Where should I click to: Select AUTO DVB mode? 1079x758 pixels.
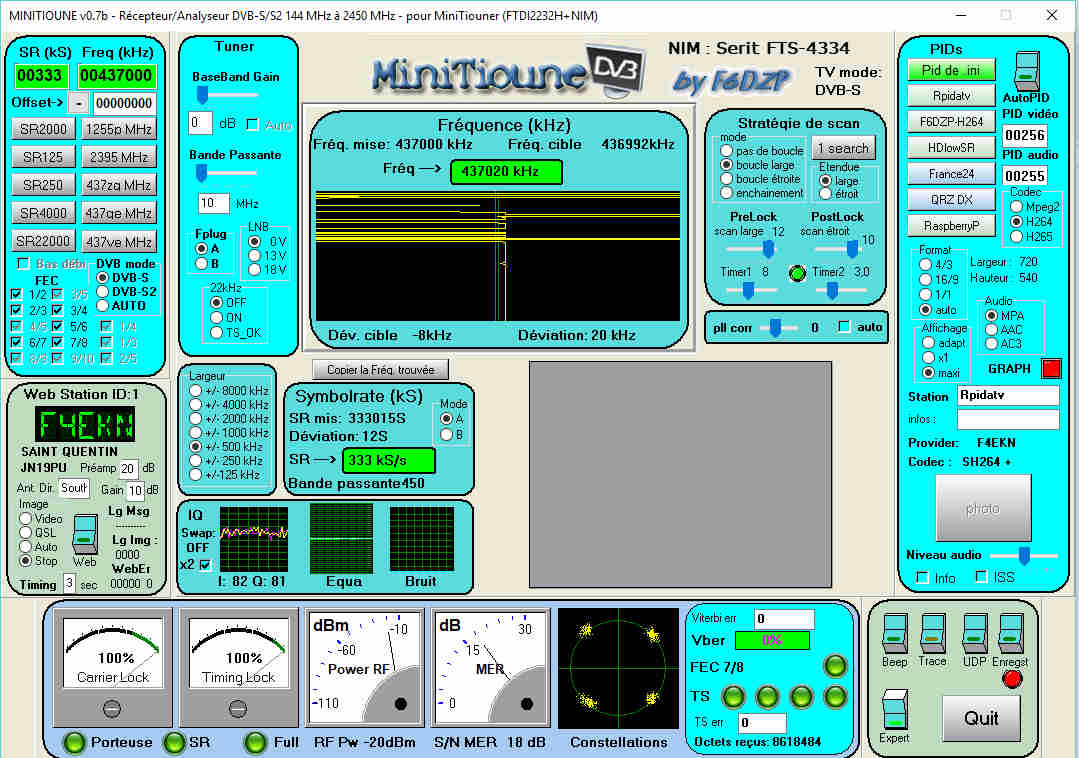[103, 305]
